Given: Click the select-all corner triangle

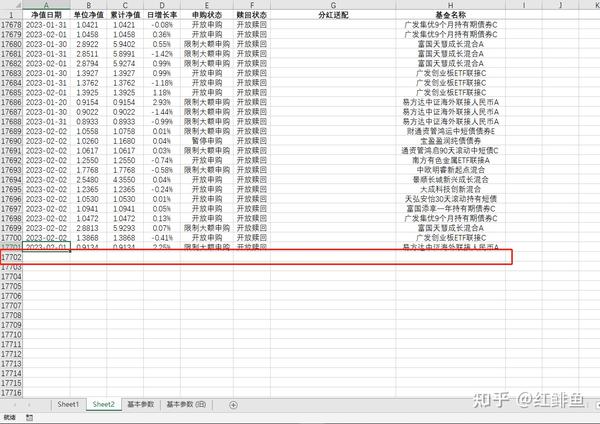Looking at the screenshot, I should click(x=18, y=5).
